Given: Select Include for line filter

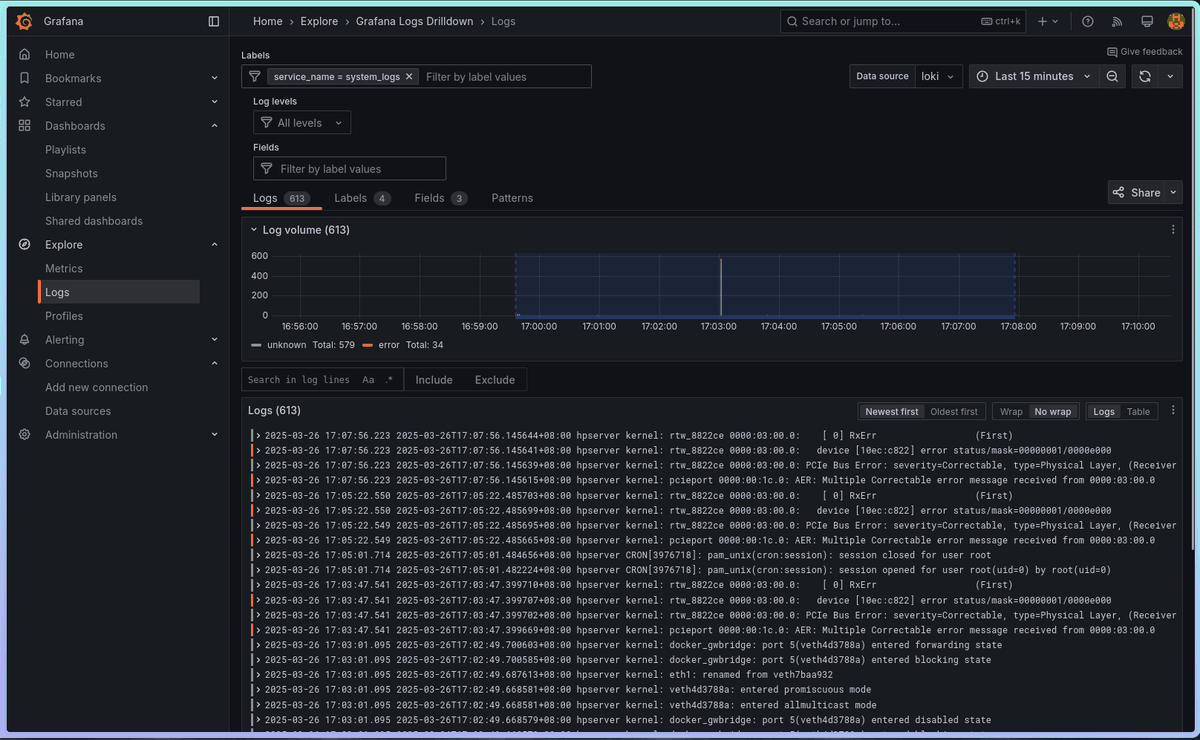Looking at the screenshot, I should pos(434,380).
